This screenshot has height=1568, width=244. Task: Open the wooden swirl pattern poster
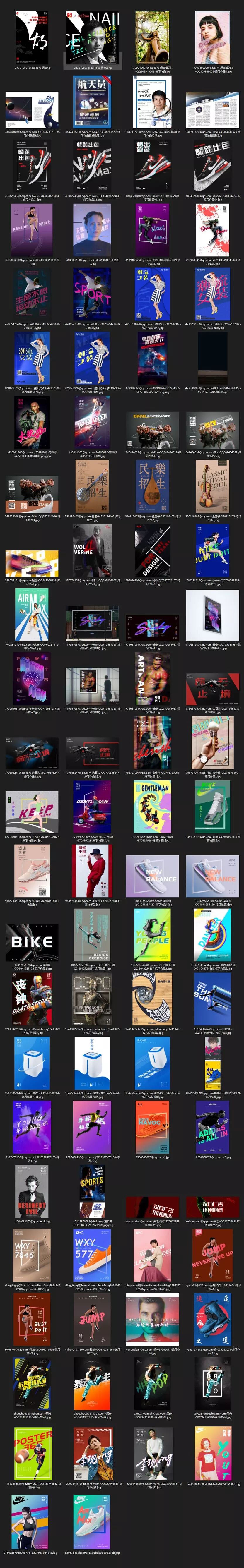click(x=153, y=999)
